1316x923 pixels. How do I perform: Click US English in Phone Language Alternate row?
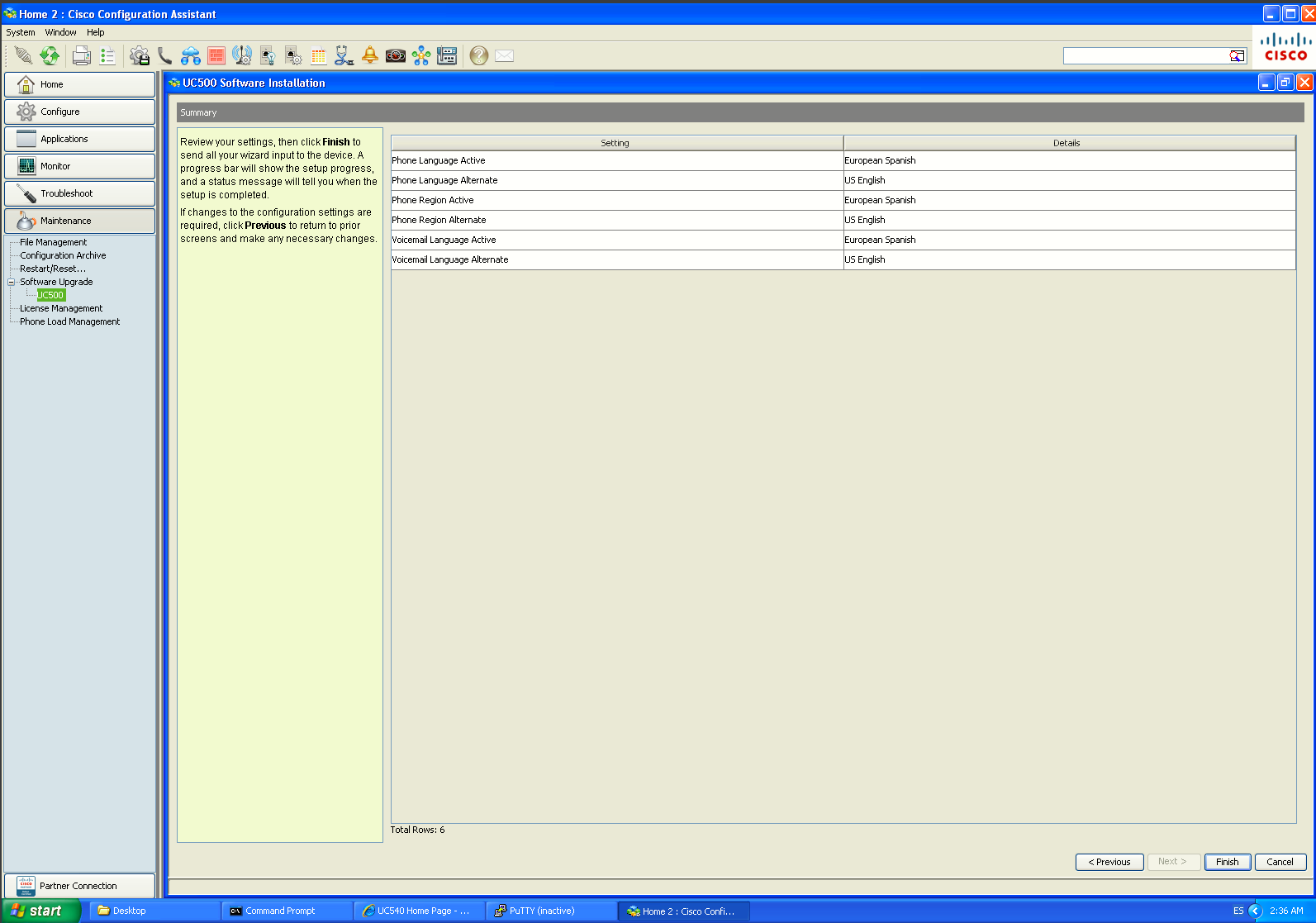[864, 180]
